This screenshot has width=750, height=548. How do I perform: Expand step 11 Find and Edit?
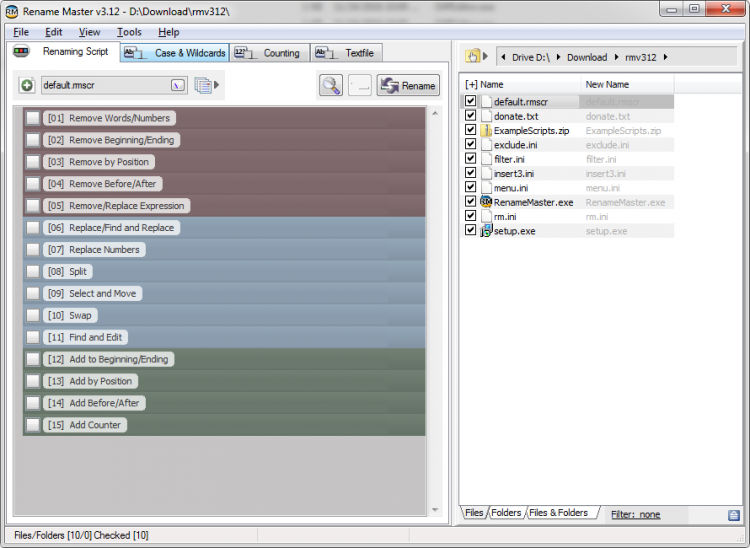click(86, 338)
